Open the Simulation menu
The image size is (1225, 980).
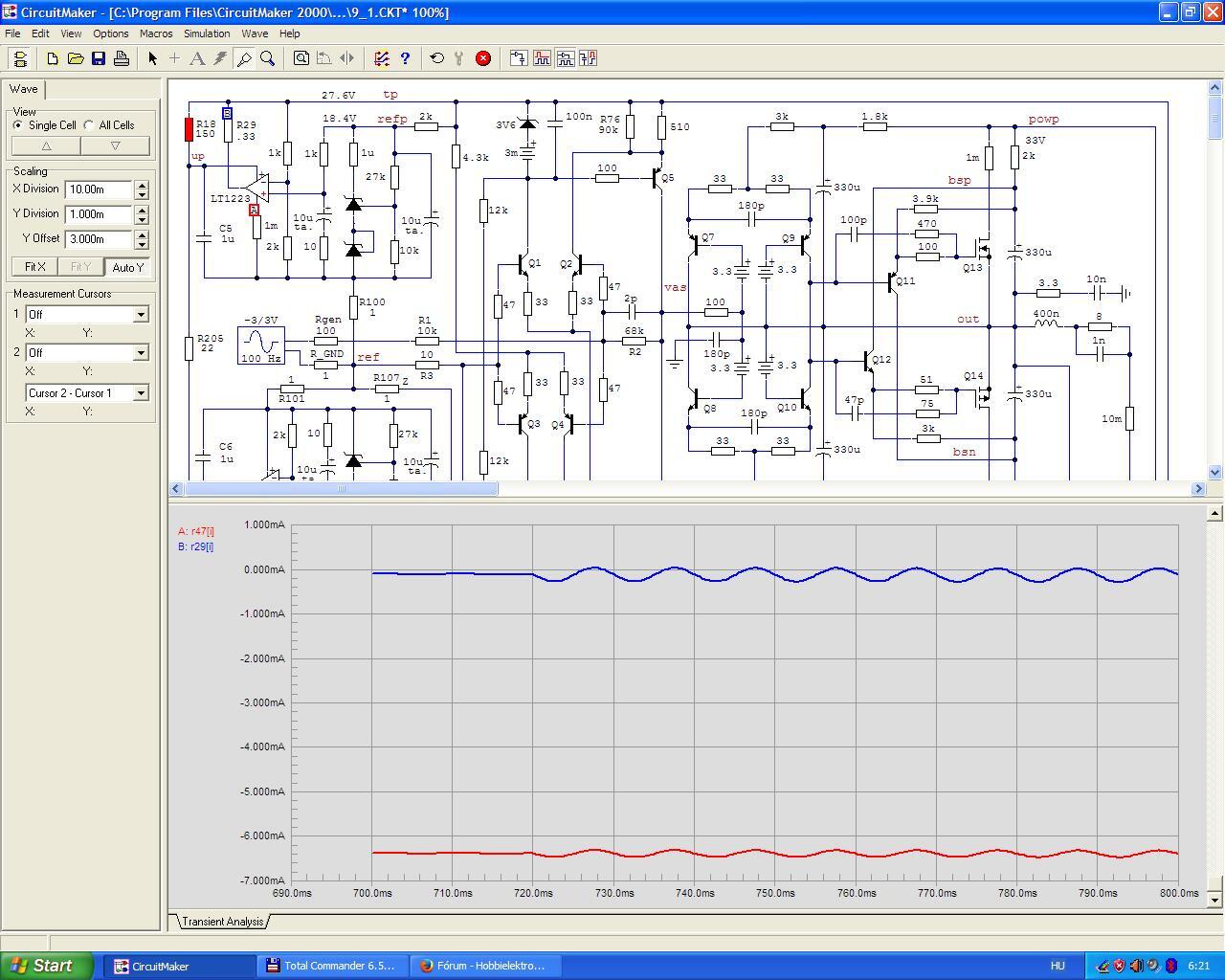(x=207, y=33)
